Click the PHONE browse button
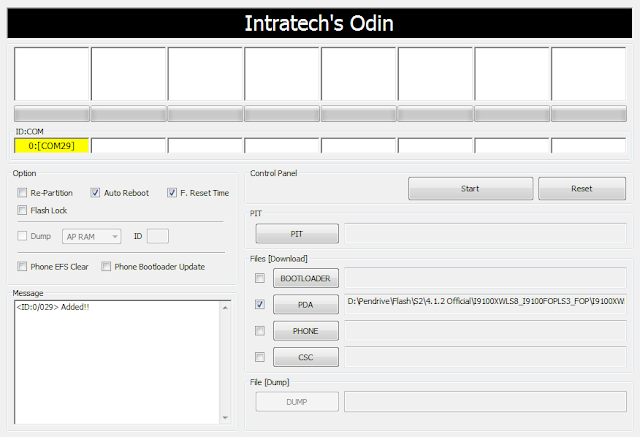The height and width of the screenshot is (437, 640). (x=306, y=331)
